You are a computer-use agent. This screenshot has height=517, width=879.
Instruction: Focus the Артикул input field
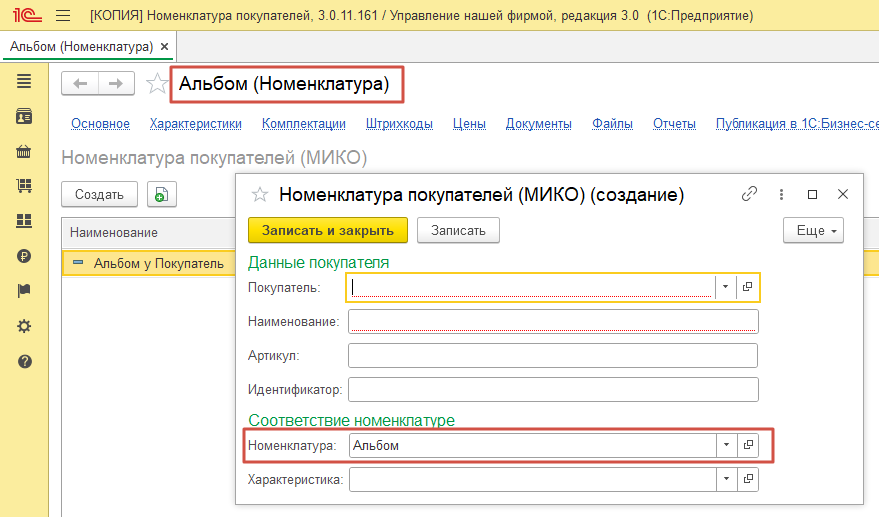pyautogui.click(x=553, y=356)
